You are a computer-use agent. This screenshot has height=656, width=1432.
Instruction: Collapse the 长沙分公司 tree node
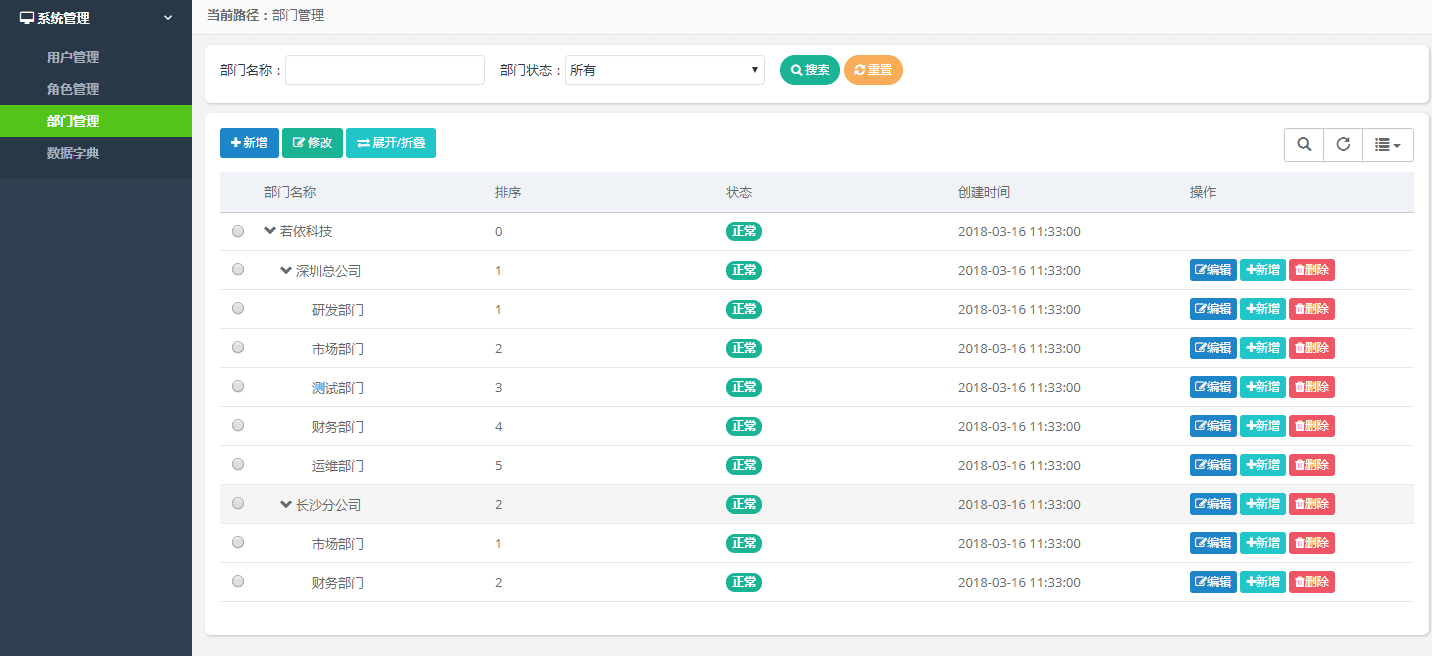tap(286, 504)
